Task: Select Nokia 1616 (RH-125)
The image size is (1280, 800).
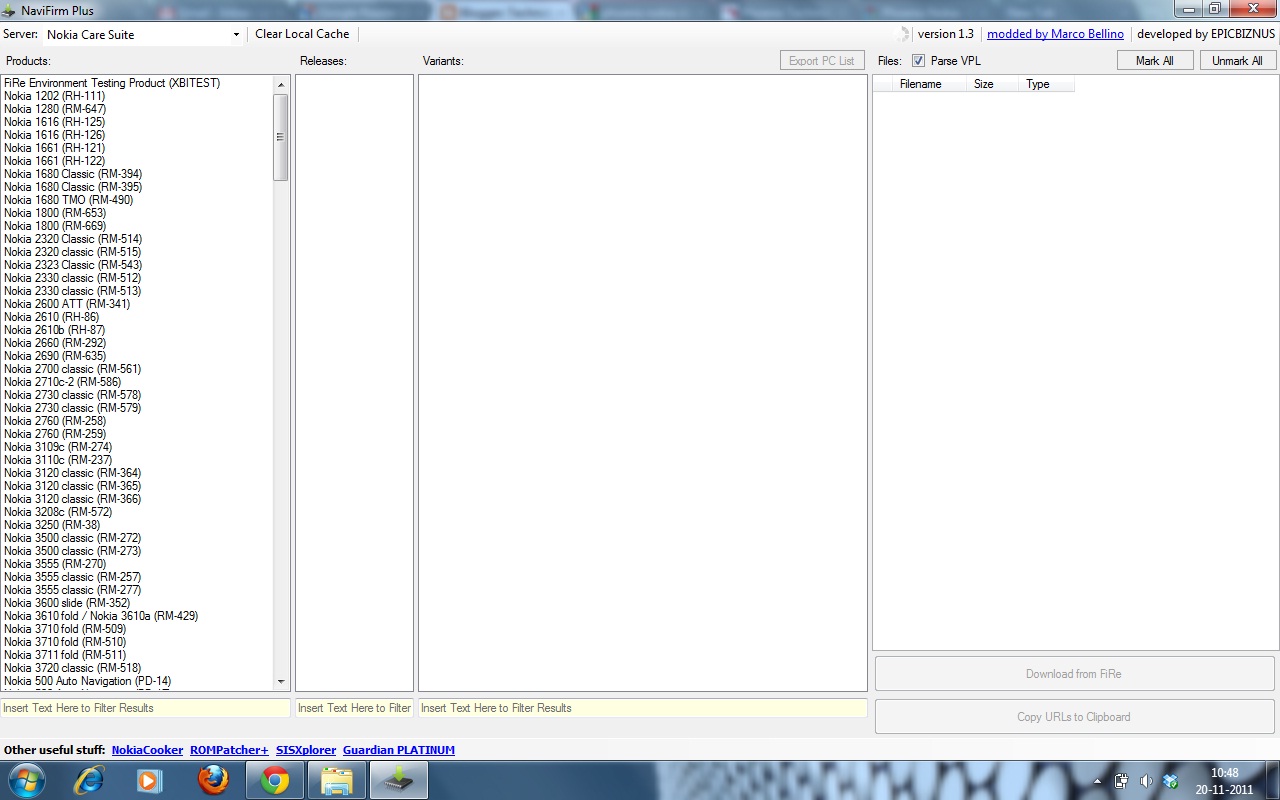Action: click(x=54, y=122)
